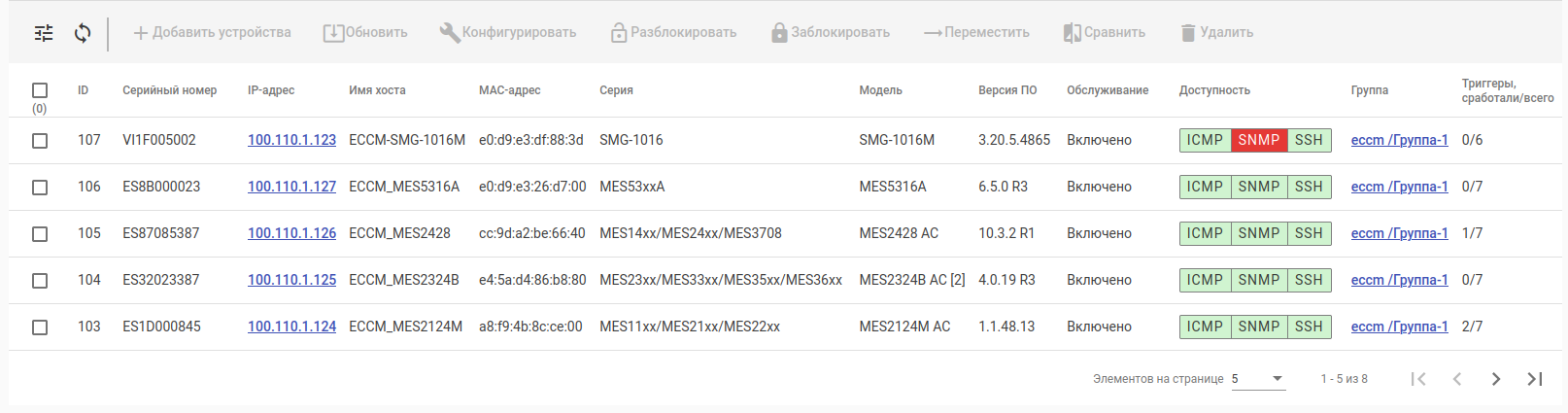Click the refresh table sync icon
Image resolution: width=1568 pixels, height=413 pixels.
pos(83,33)
